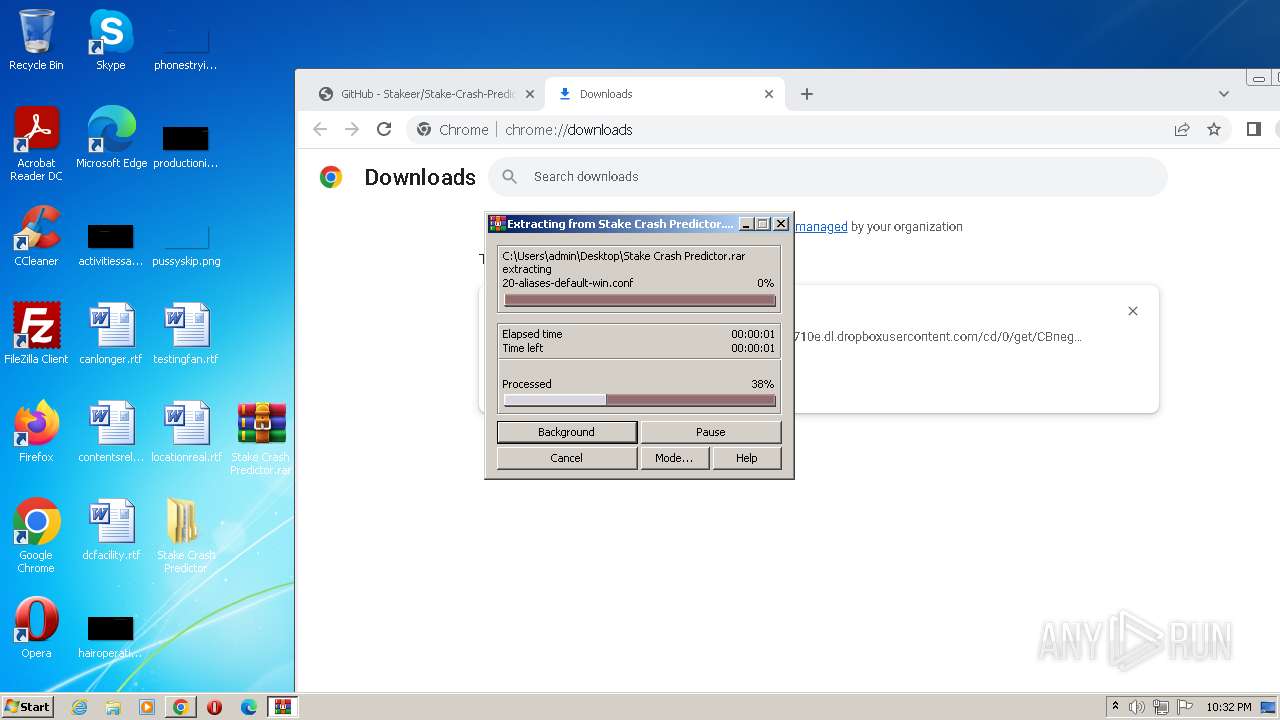Screen dimensions: 1280x720
Task: Click the Chrome reload page icon
Action: (x=384, y=129)
